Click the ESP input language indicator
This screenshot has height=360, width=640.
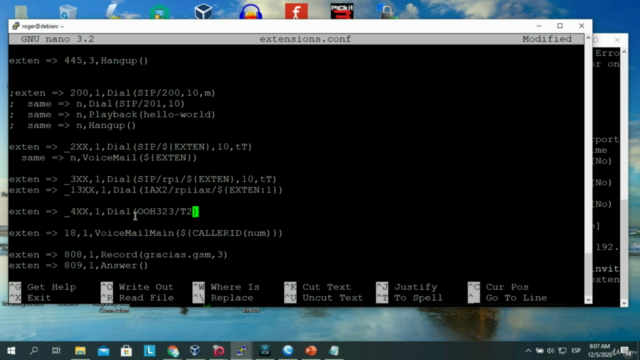pos(576,351)
